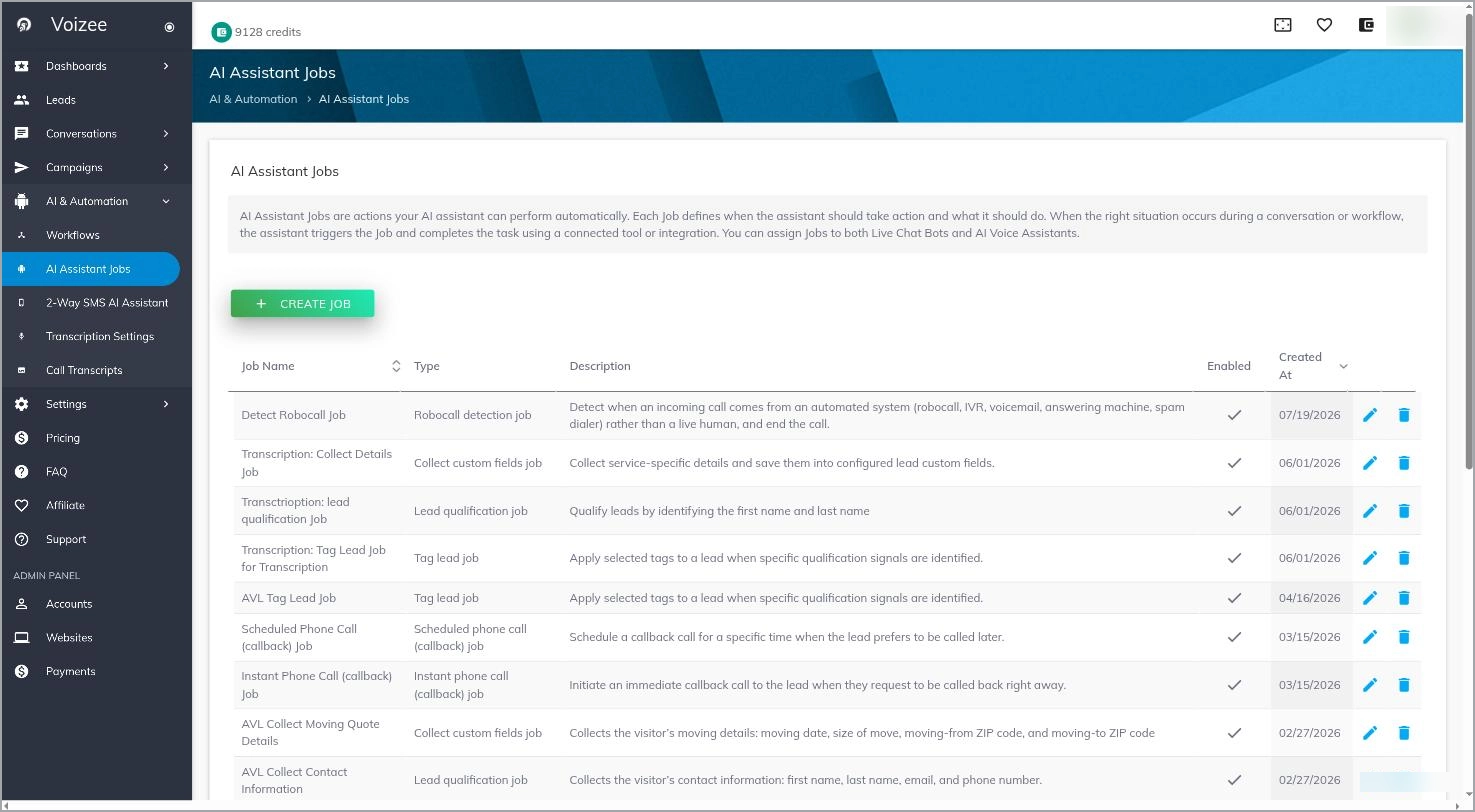Edit the Detect Robocall Job
Image resolution: width=1475 pixels, height=812 pixels.
click(1370, 415)
